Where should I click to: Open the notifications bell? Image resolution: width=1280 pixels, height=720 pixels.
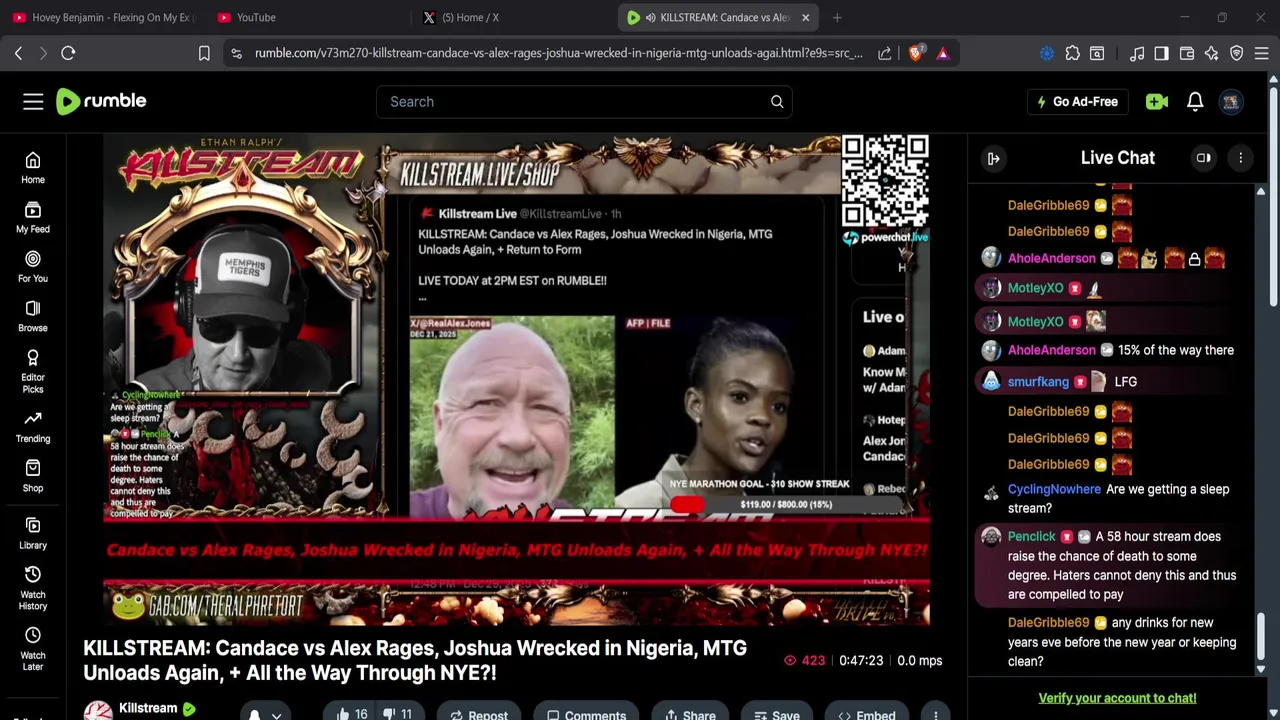coord(1195,101)
